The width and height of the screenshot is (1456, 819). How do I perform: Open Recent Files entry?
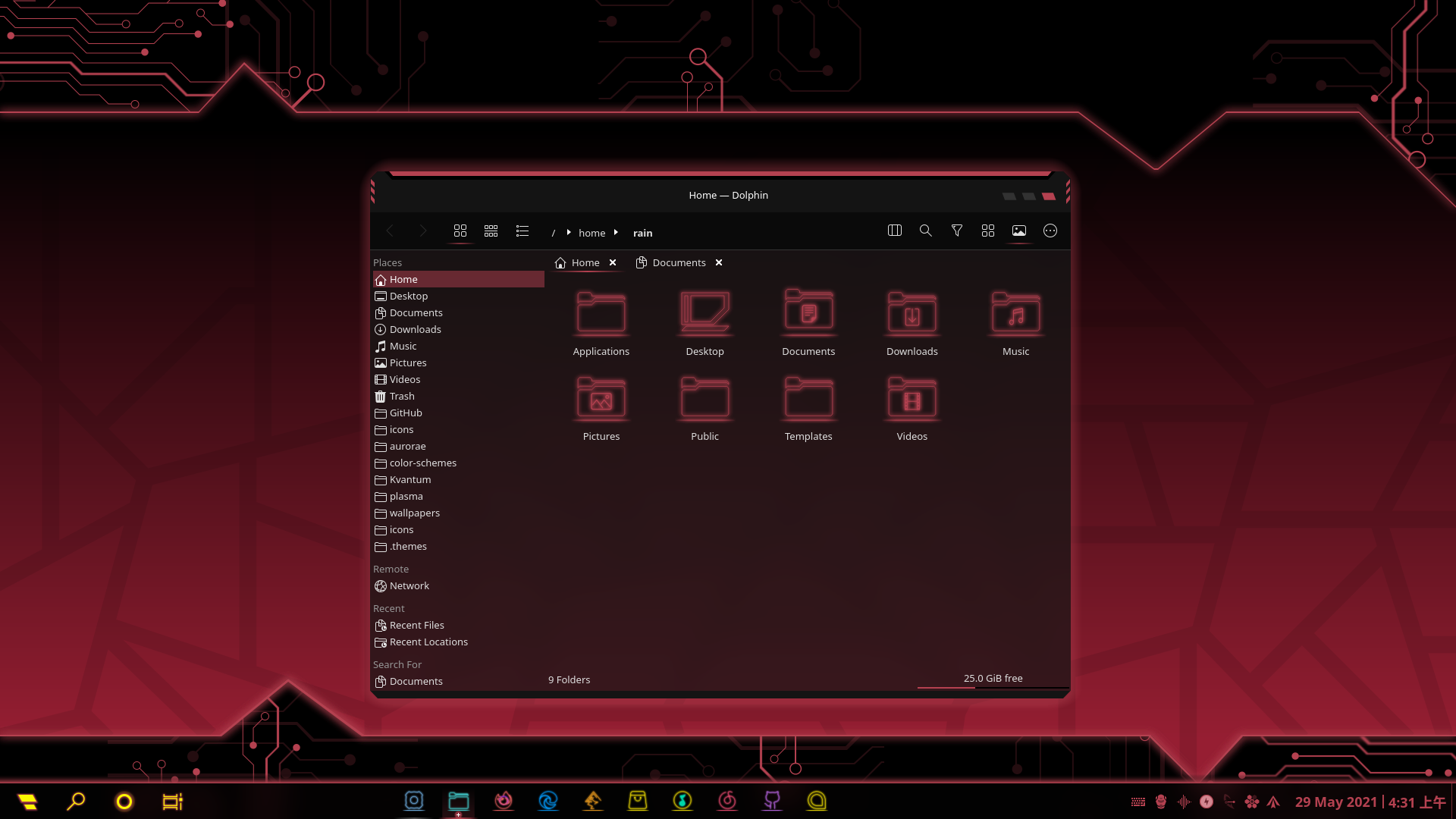click(459, 625)
